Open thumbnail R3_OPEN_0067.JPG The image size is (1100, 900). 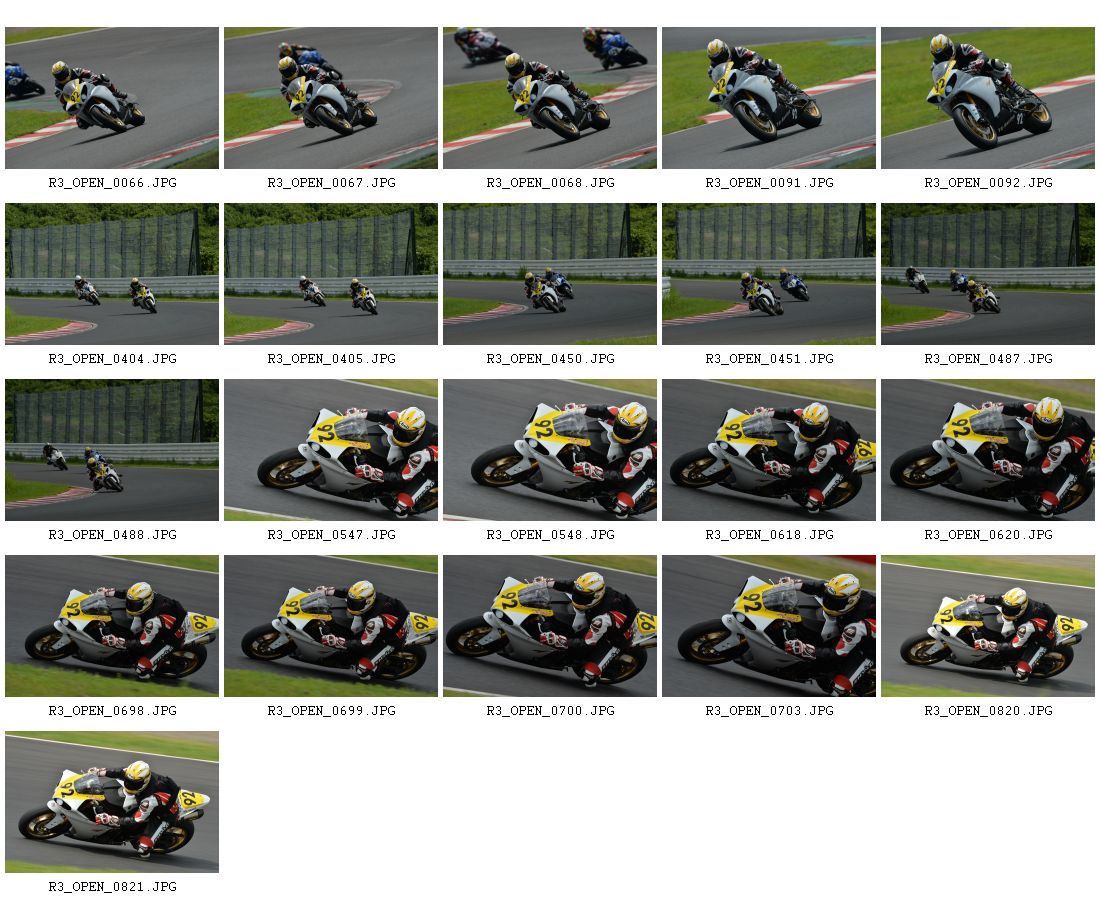coord(330,98)
